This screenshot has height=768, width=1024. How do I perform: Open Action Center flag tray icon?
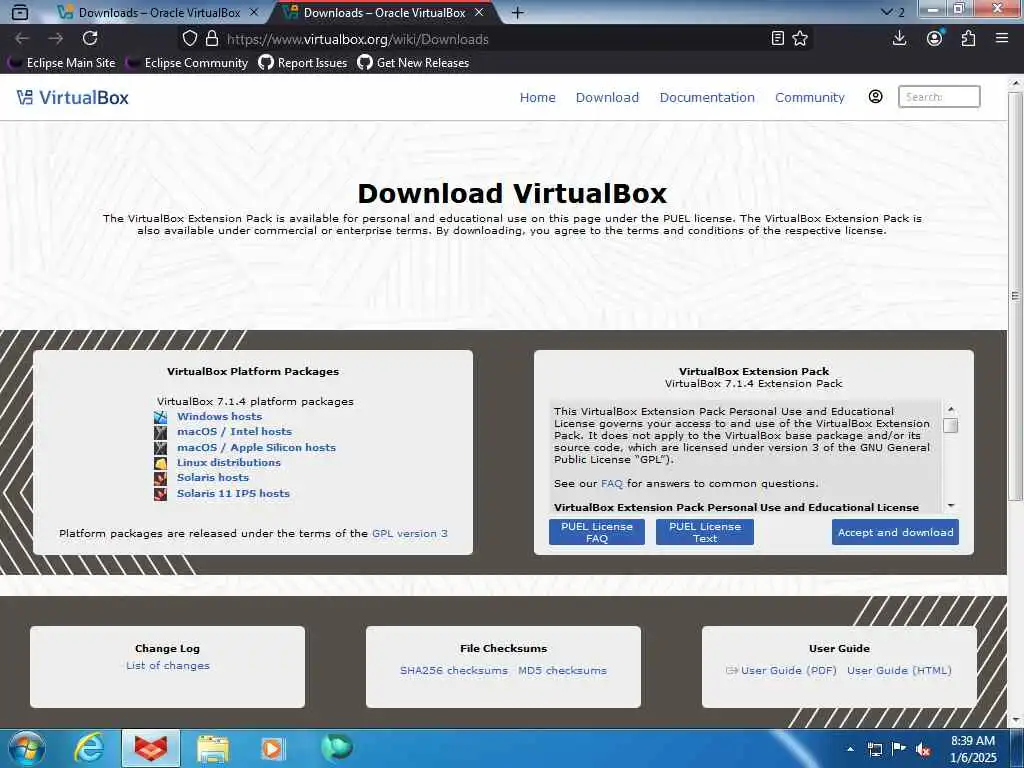(x=899, y=749)
